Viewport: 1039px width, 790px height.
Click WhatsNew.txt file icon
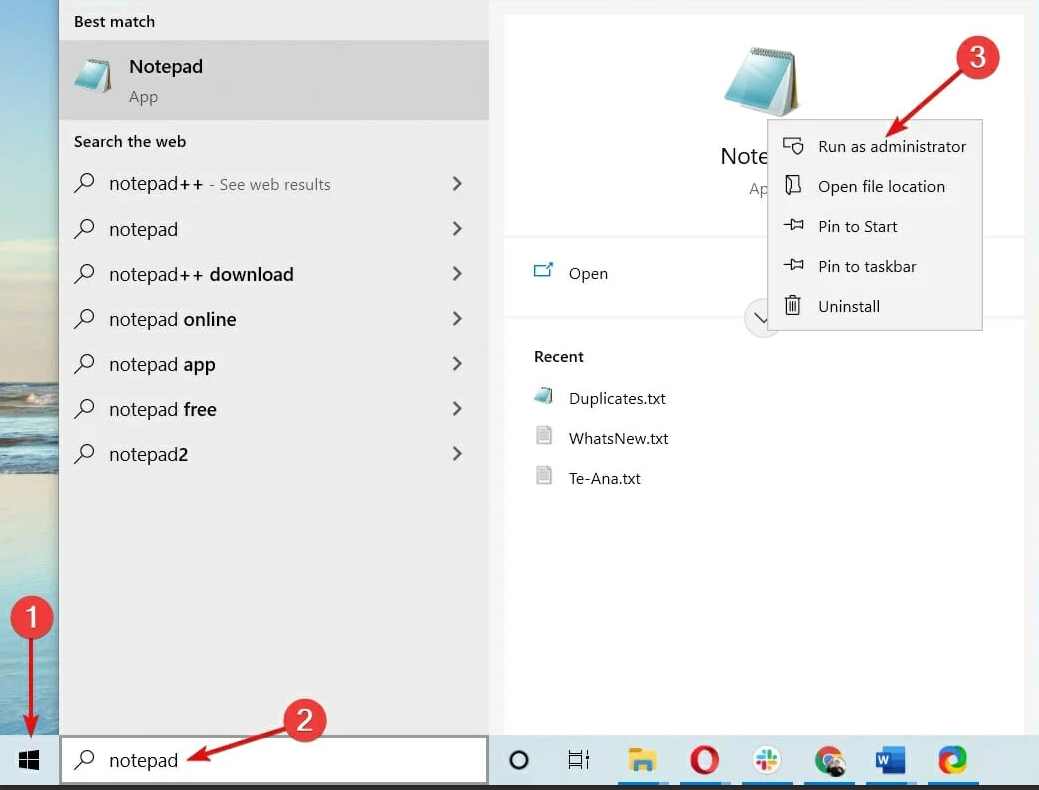[x=543, y=435]
